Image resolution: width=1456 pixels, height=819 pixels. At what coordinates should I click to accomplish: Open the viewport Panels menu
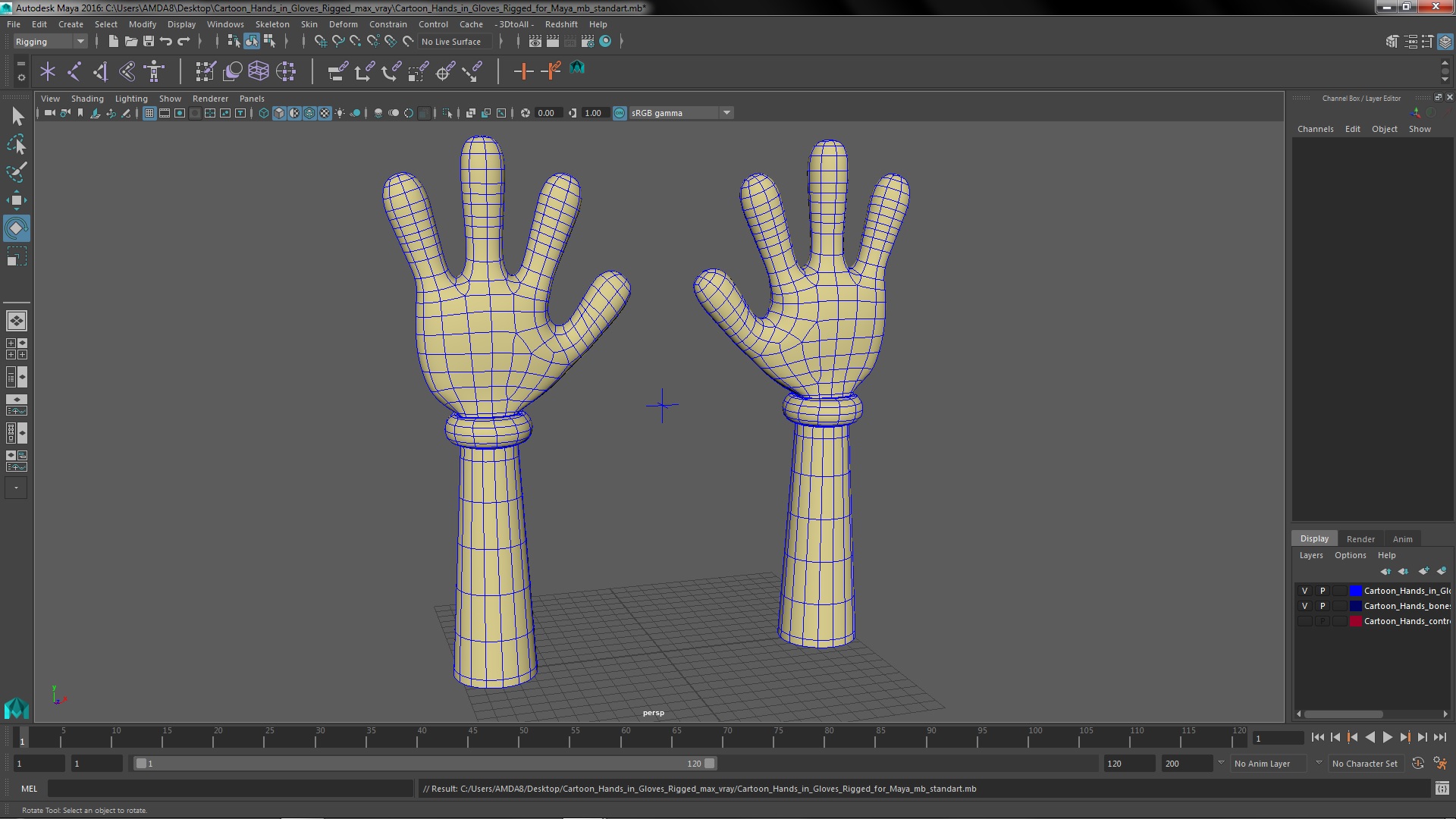(252, 99)
